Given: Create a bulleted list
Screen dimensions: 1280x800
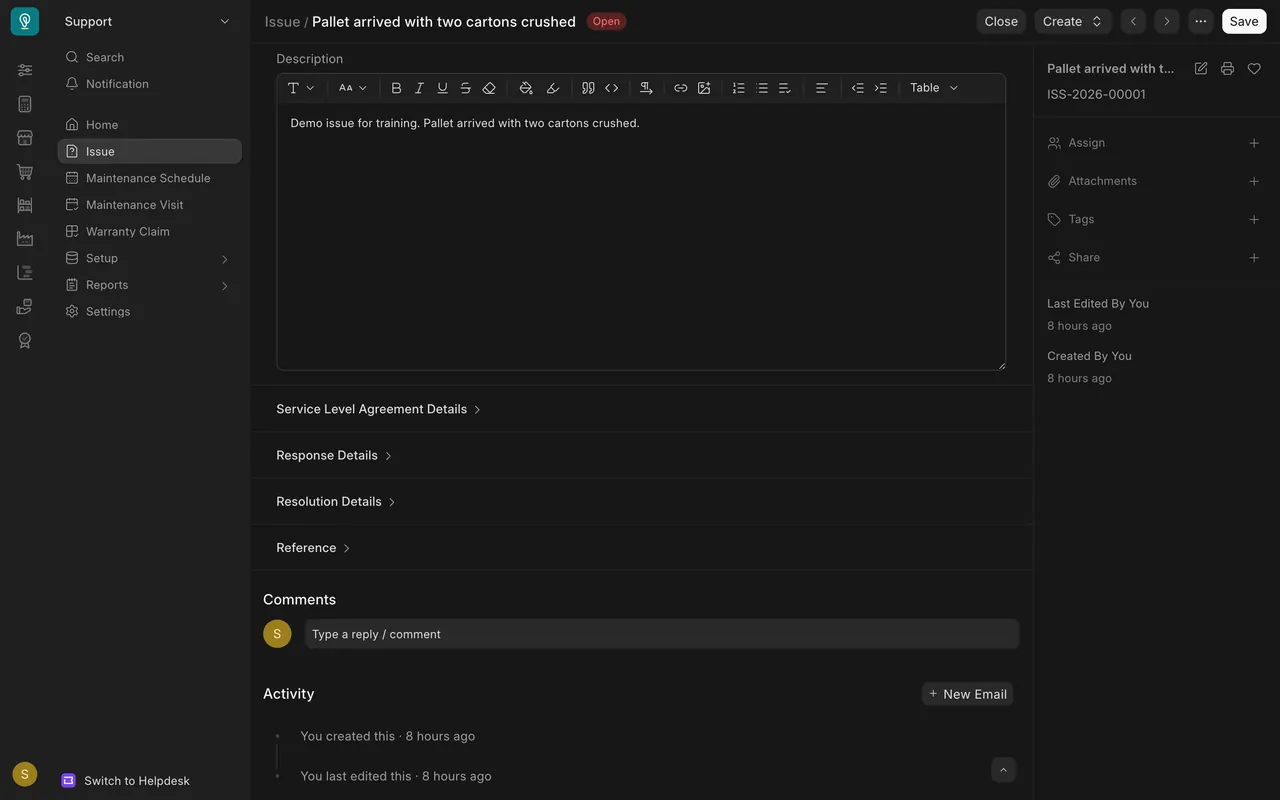Looking at the screenshot, I should [x=762, y=88].
